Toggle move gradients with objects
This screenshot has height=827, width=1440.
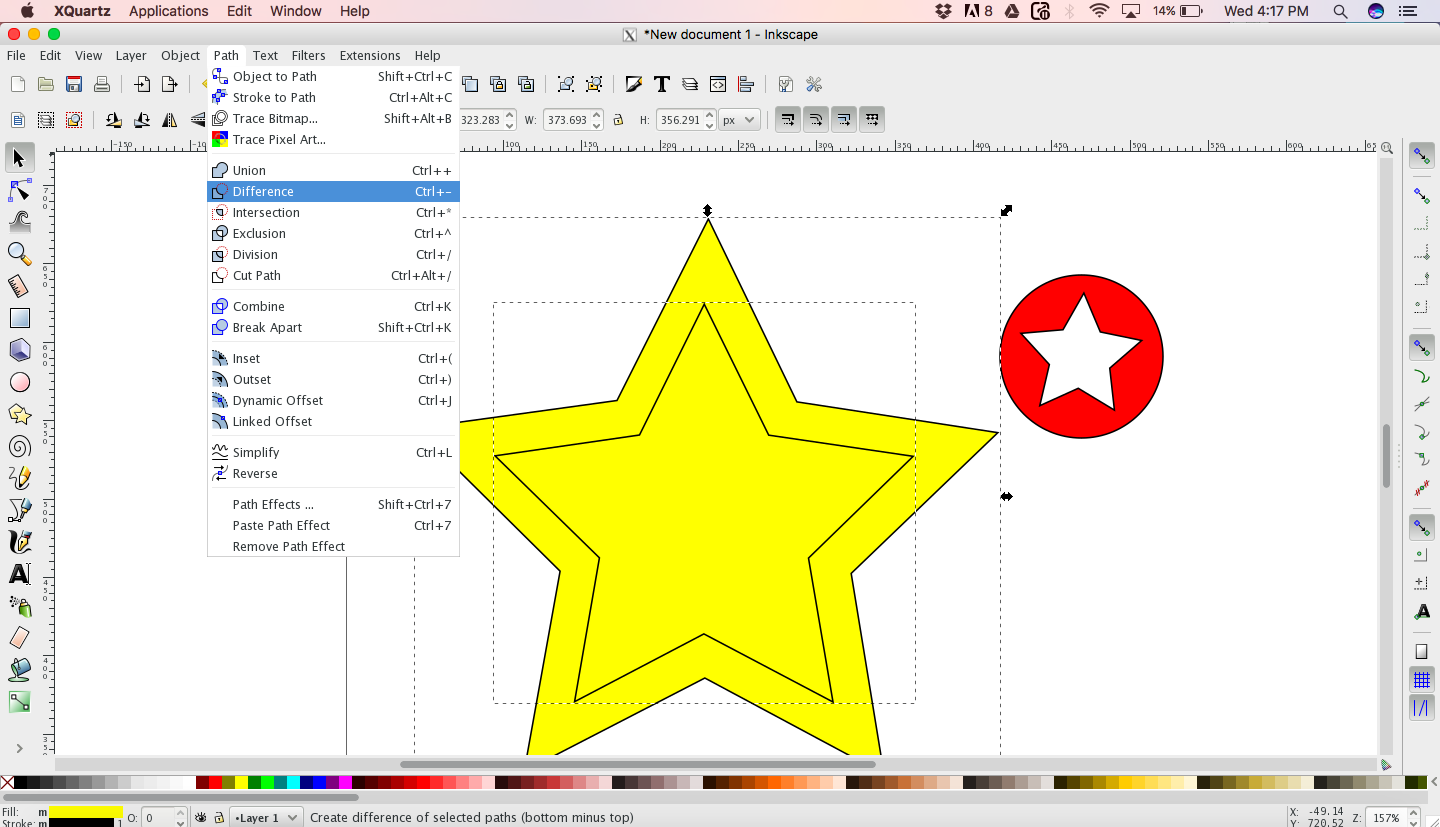point(844,120)
